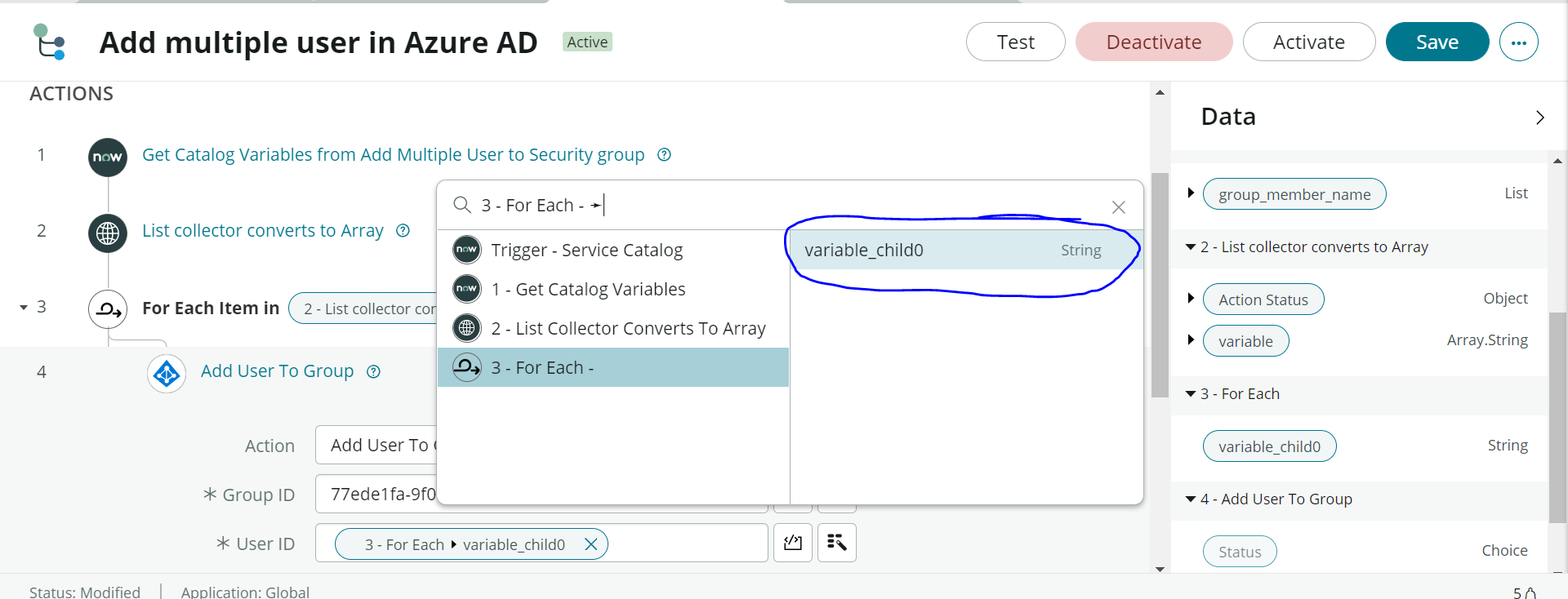Remove the variable_child0 pill from User ID
This screenshot has width=1568, height=599.
pyautogui.click(x=591, y=544)
